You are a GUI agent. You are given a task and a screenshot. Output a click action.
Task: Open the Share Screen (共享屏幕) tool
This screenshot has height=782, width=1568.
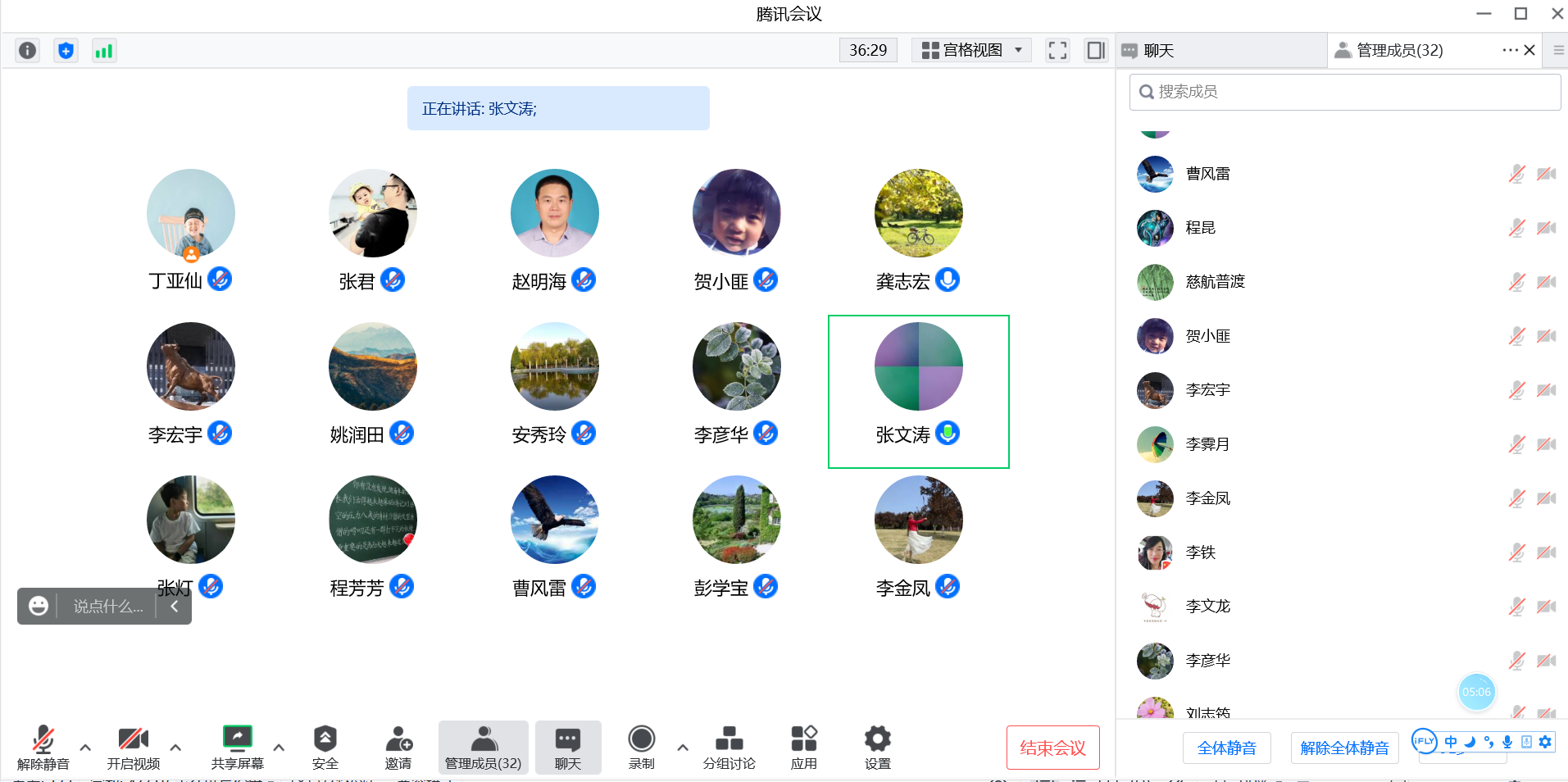click(237, 747)
